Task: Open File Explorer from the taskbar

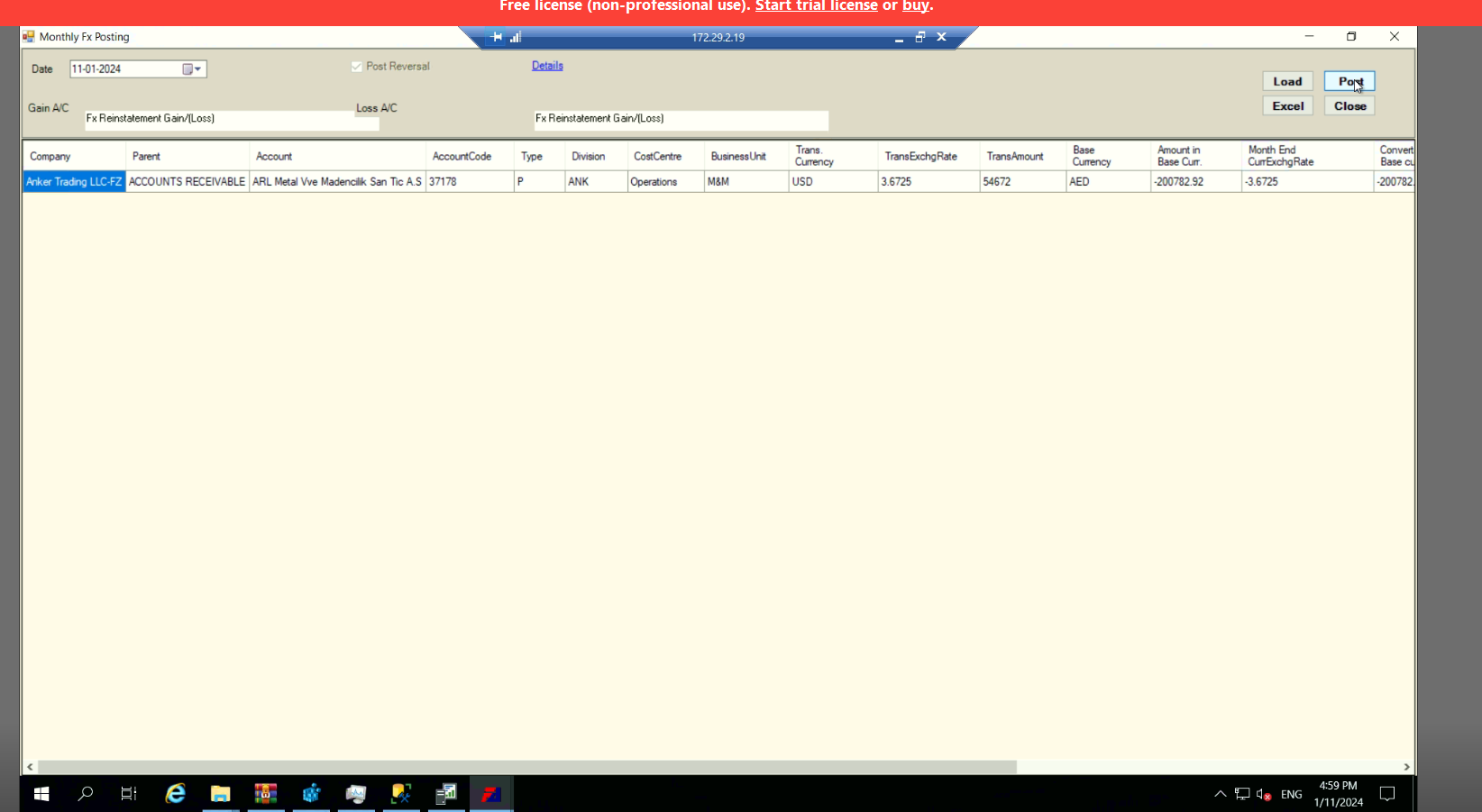Action: (220, 793)
